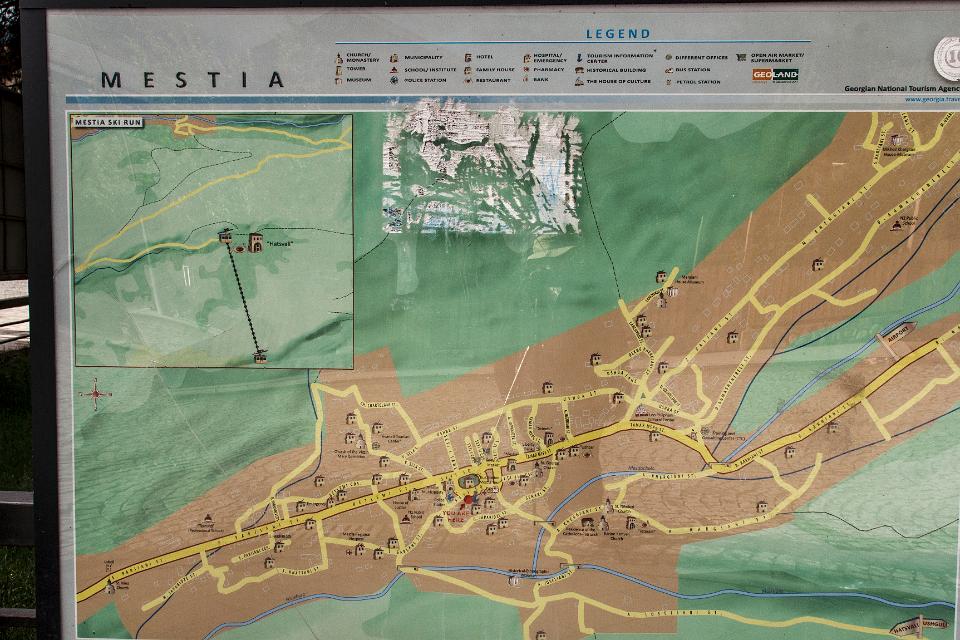This screenshot has height=640, width=960.
Task: Click the oval-highlighted building at town center
Action: (470, 481)
